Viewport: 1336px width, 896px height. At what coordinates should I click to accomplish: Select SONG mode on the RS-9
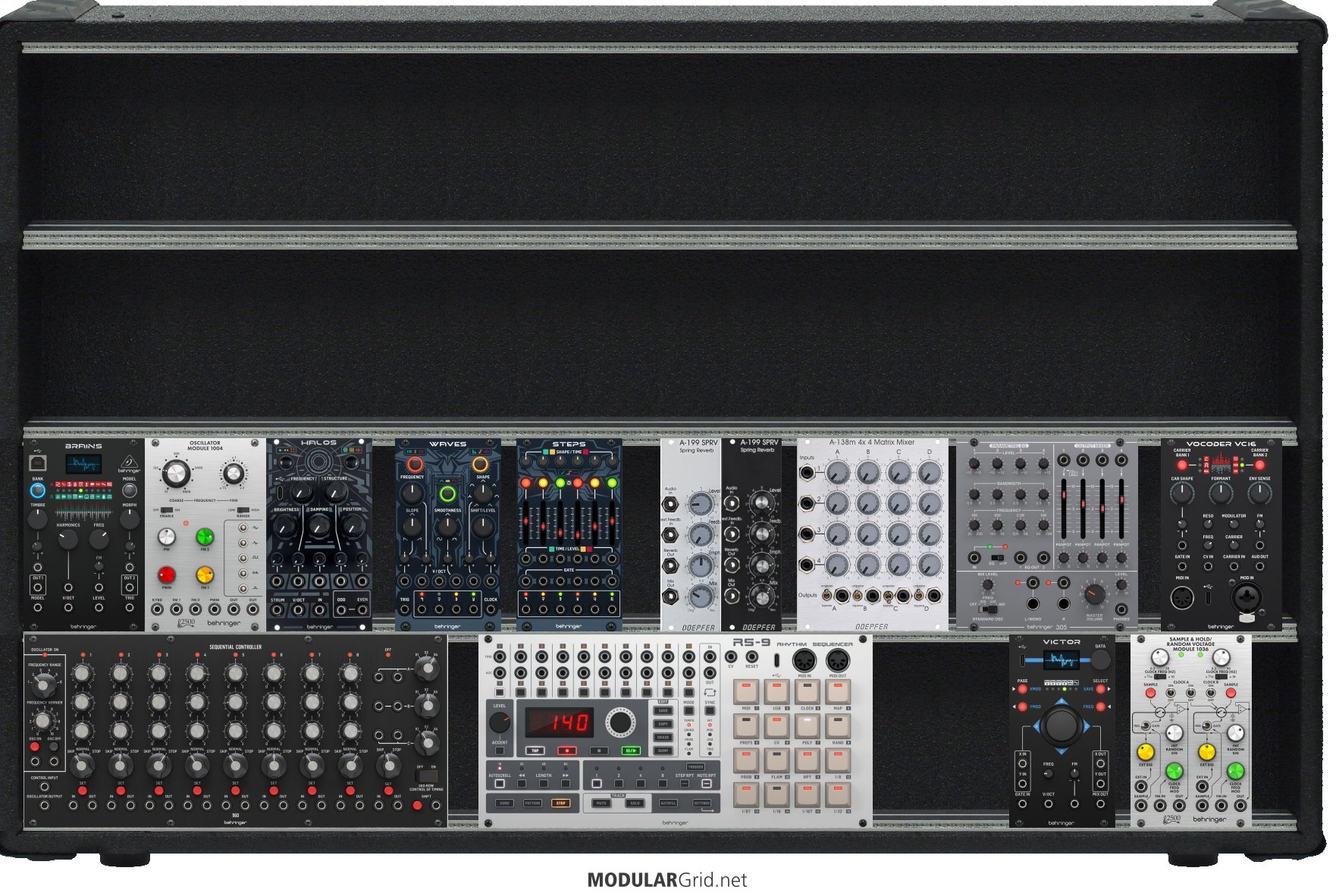[x=504, y=803]
